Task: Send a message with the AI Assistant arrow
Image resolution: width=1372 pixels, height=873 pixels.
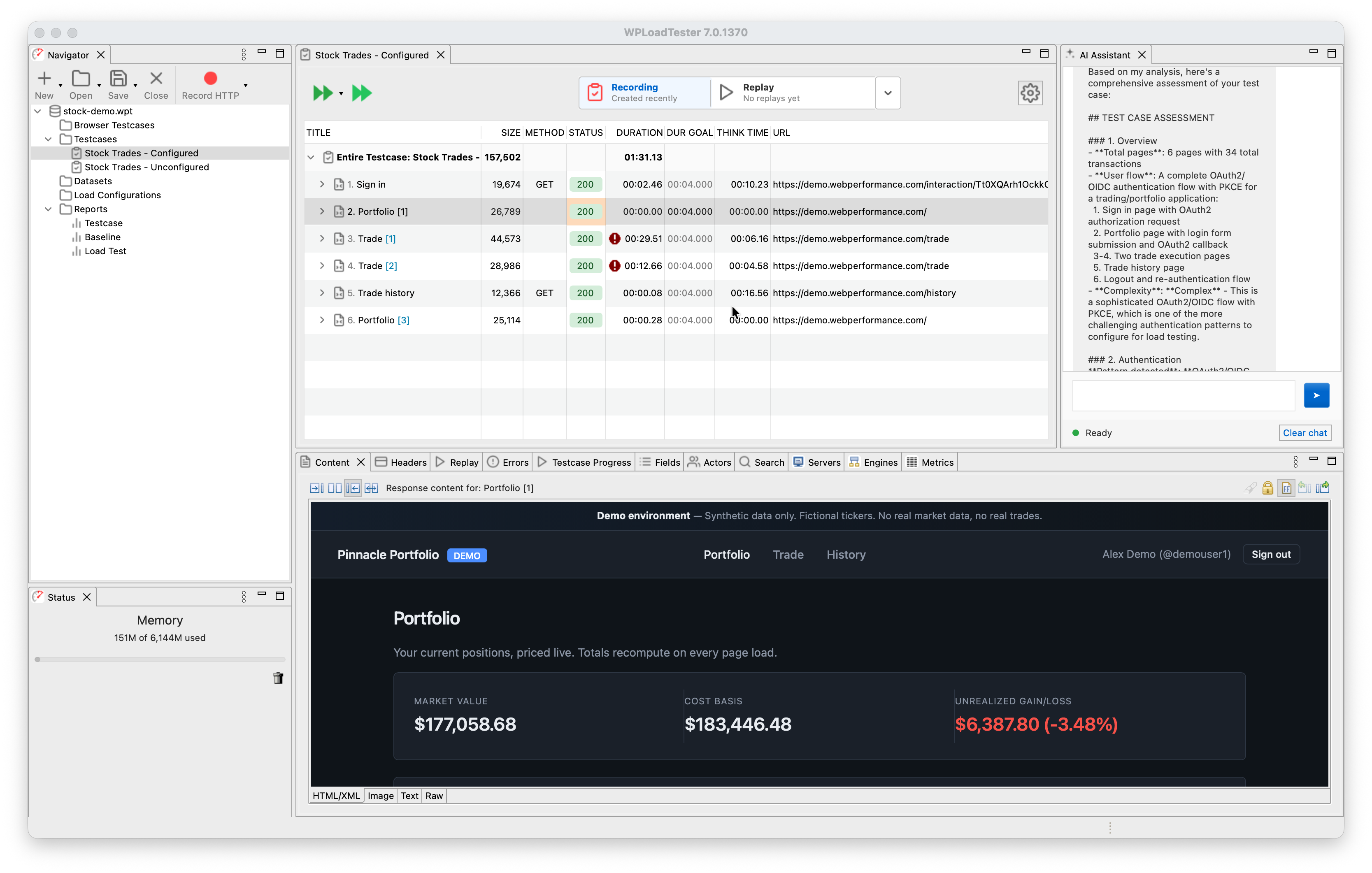Action: point(1316,395)
